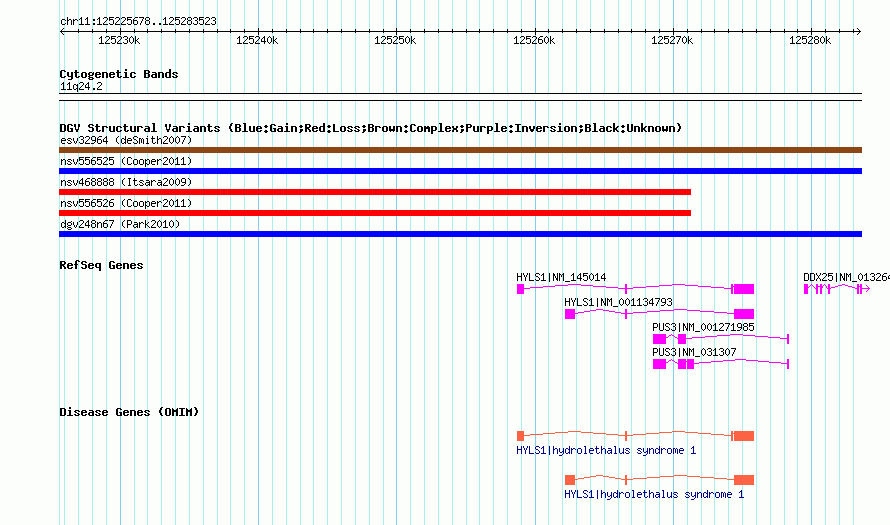
Task: Click first exon of PUS3 NM_001271985 glyph
Action: (x=660, y=339)
